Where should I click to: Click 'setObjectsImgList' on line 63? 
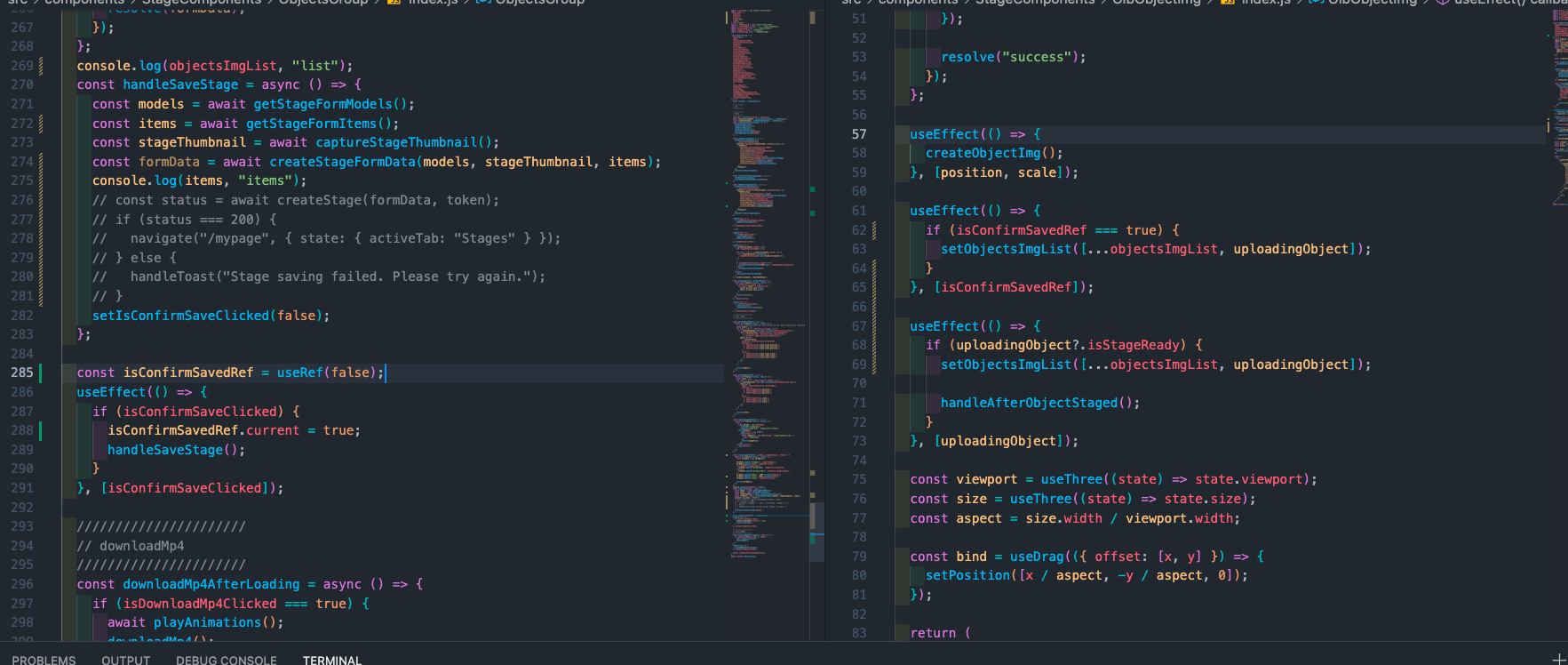[x=1006, y=249]
